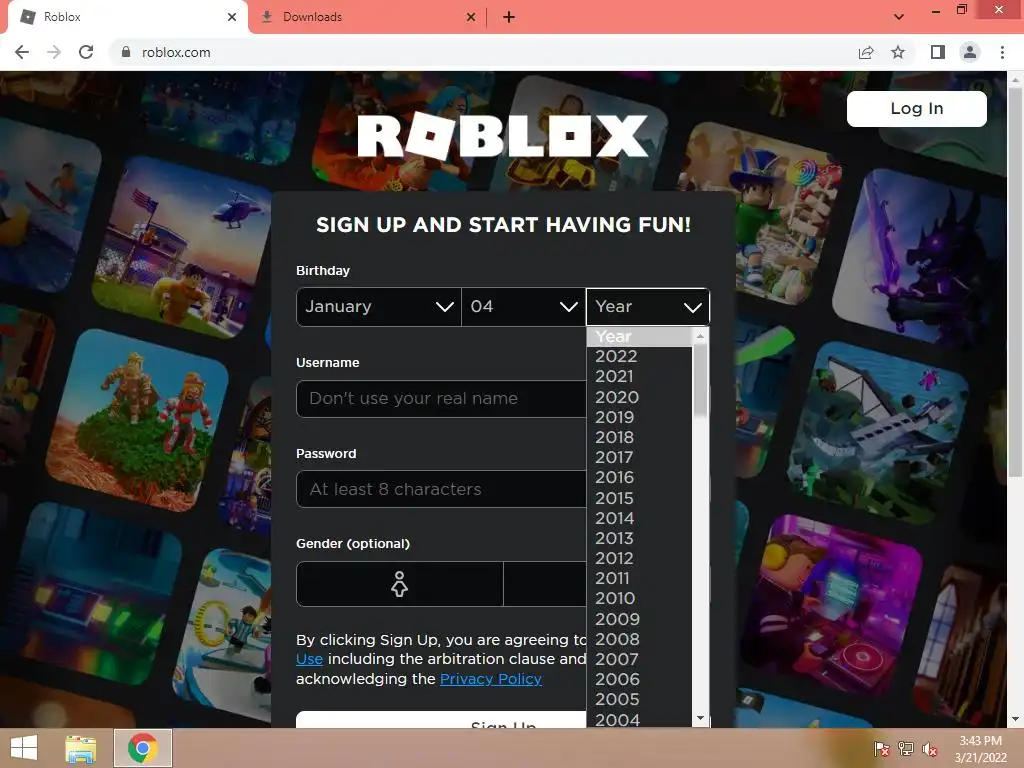
Task: Select 2018 from year list
Action: click(639, 437)
